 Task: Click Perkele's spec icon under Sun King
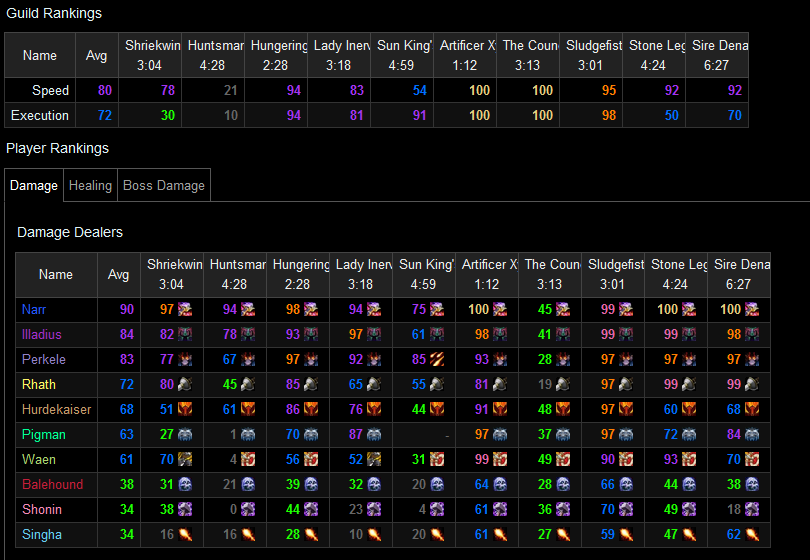(x=437, y=360)
